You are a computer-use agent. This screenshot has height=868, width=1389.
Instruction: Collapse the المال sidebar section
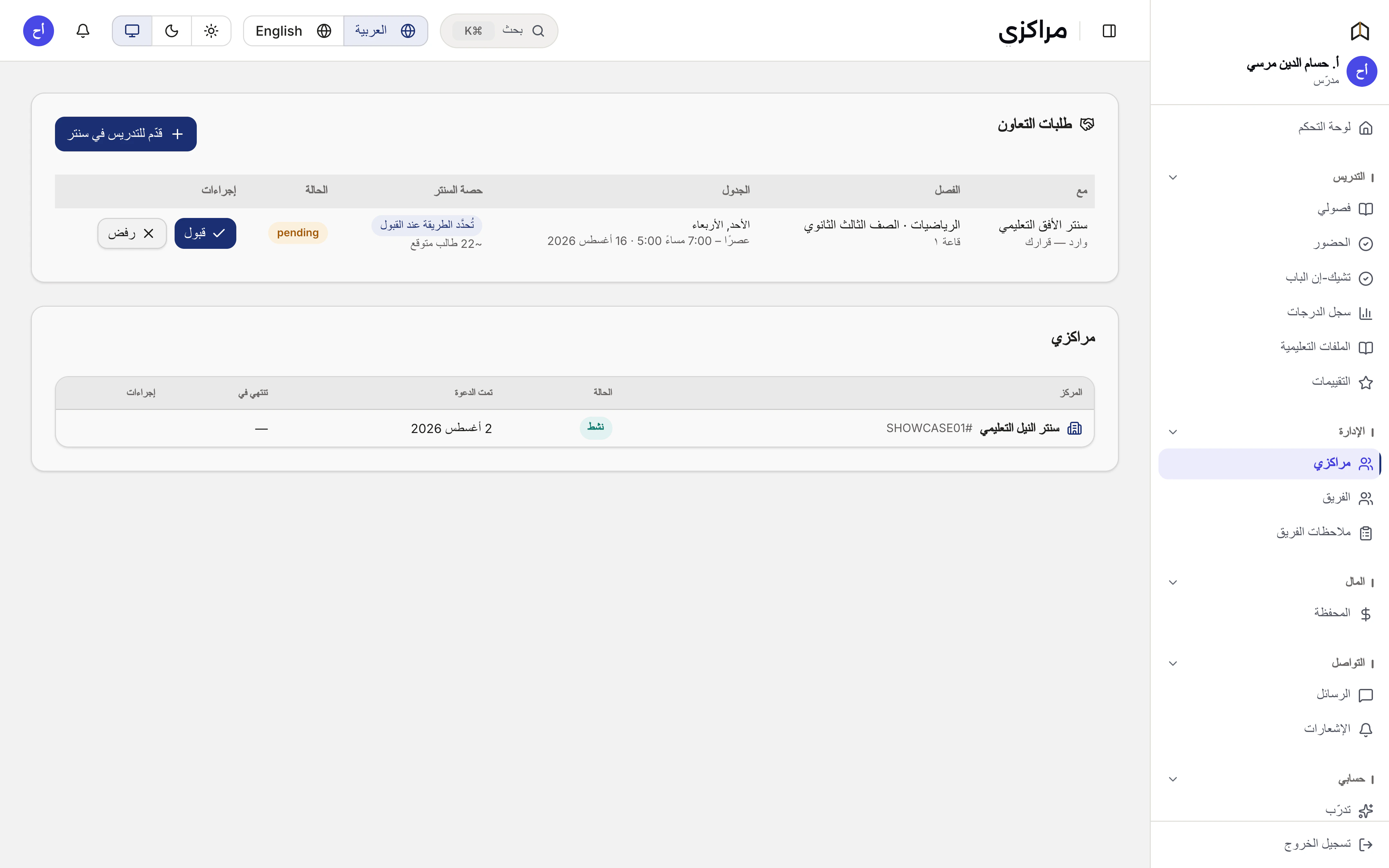coord(1173,582)
